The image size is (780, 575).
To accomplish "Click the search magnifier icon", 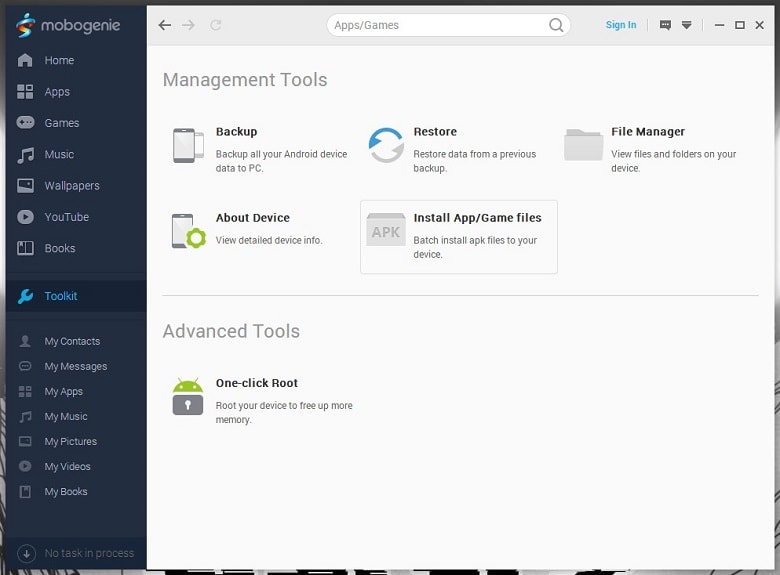I will pyautogui.click(x=556, y=25).
